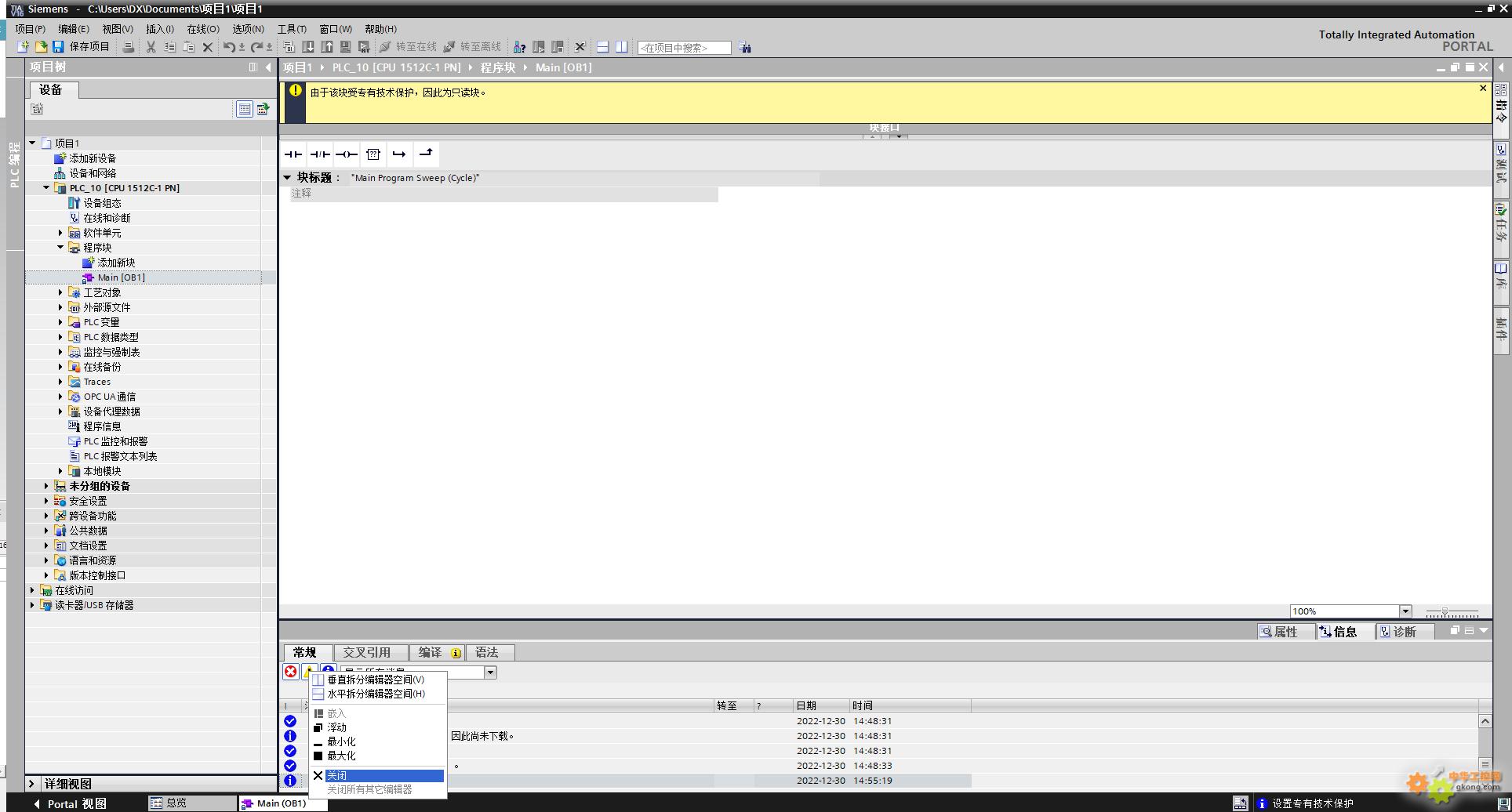1512x812 pixels.
Task: Close the yellow read-only warning banner
Action: pos(1482,89)
